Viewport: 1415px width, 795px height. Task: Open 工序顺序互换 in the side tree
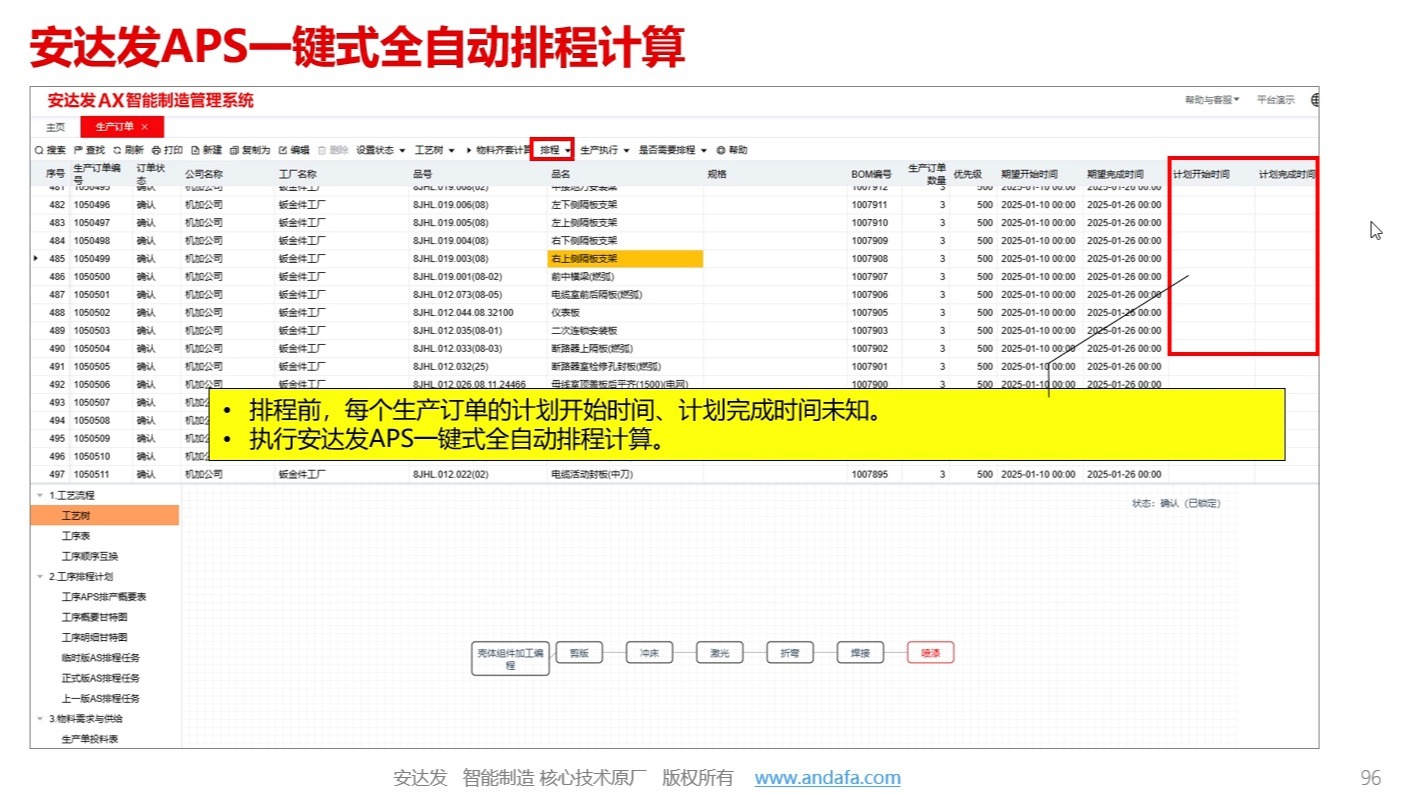[x=90, y=556]
